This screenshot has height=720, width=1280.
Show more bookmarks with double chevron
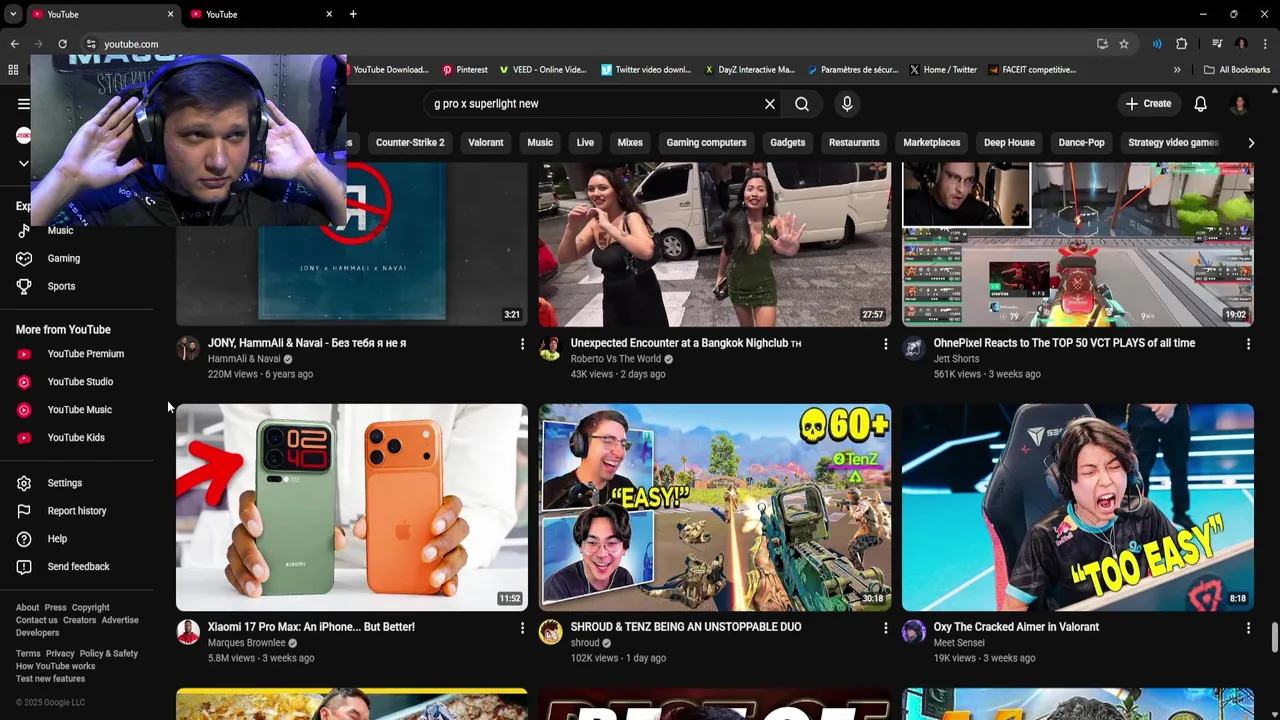point(1177,70)
